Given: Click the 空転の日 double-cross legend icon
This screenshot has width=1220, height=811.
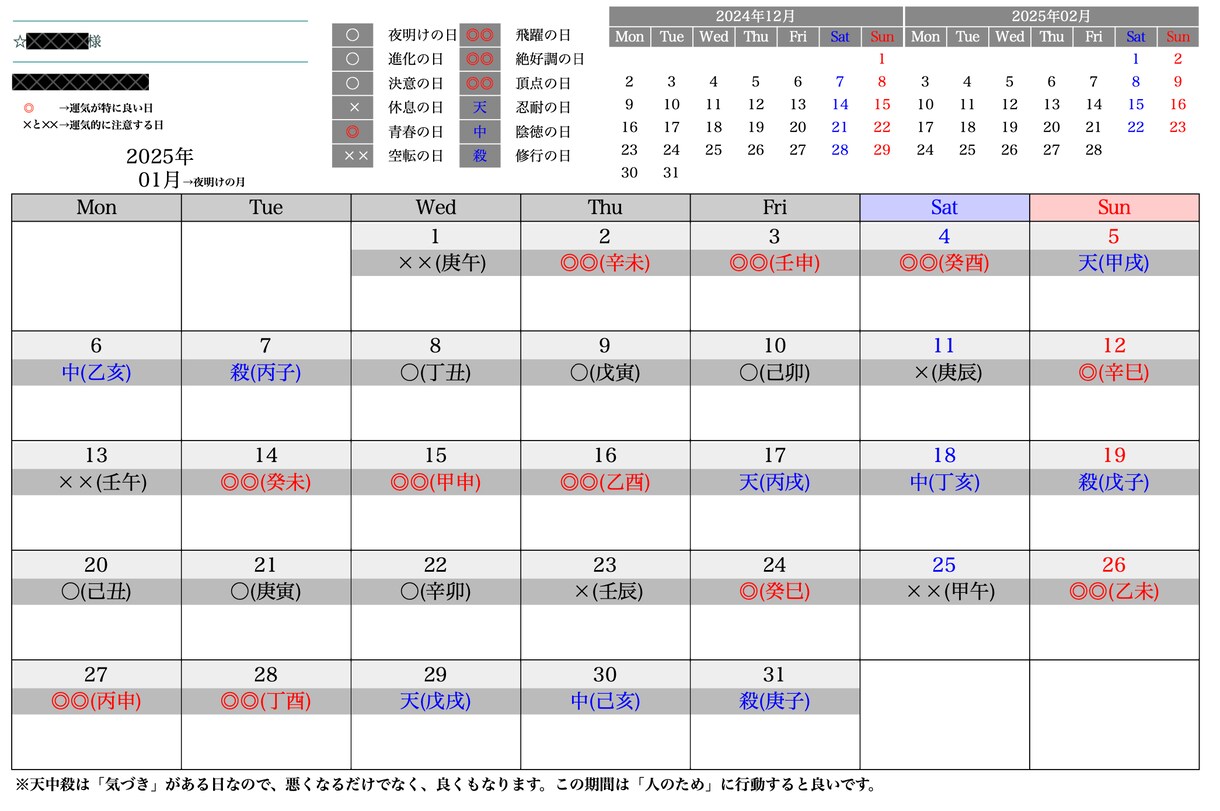Looking at the screenshot, I should pos(352,156).
